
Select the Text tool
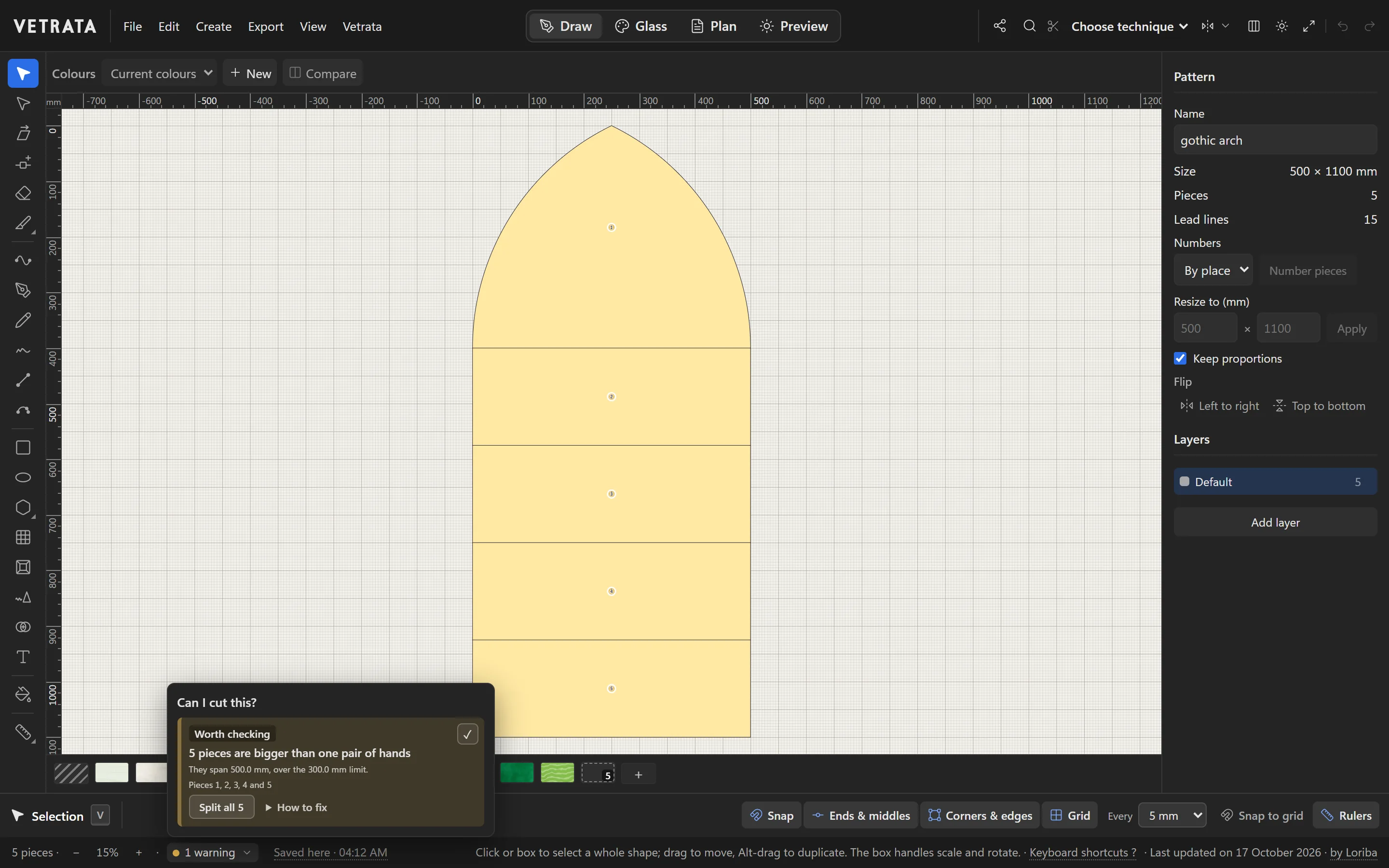[23, 657]
